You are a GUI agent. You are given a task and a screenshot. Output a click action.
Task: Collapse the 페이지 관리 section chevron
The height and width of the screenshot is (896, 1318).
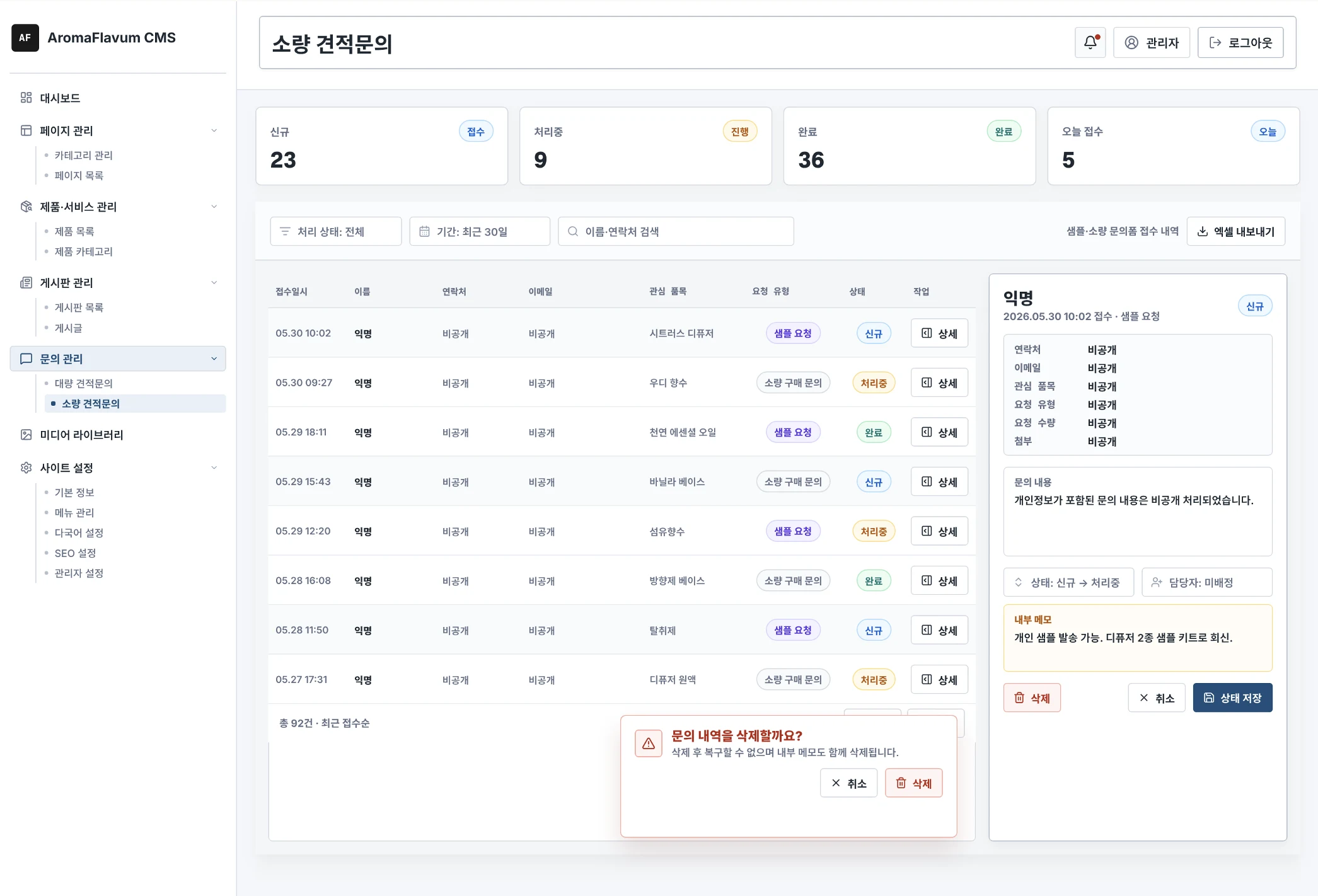[x=214, y=130]
